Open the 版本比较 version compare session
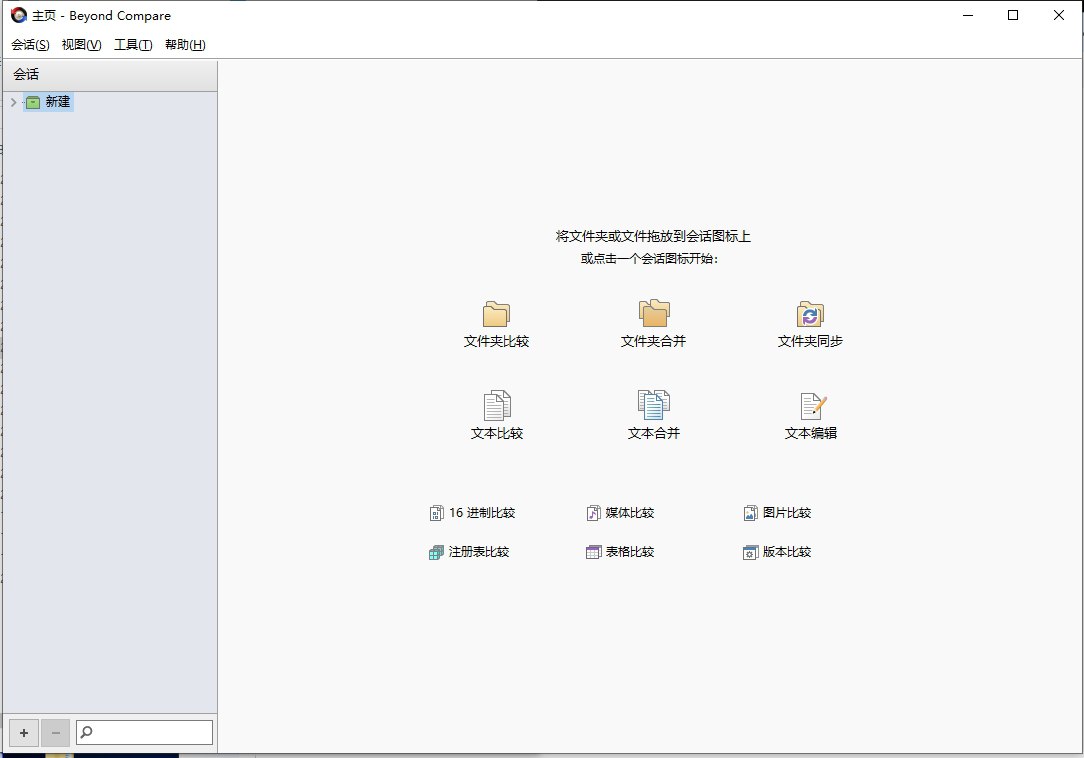This screenshot has width=1084, height=758. coord(777,552)
